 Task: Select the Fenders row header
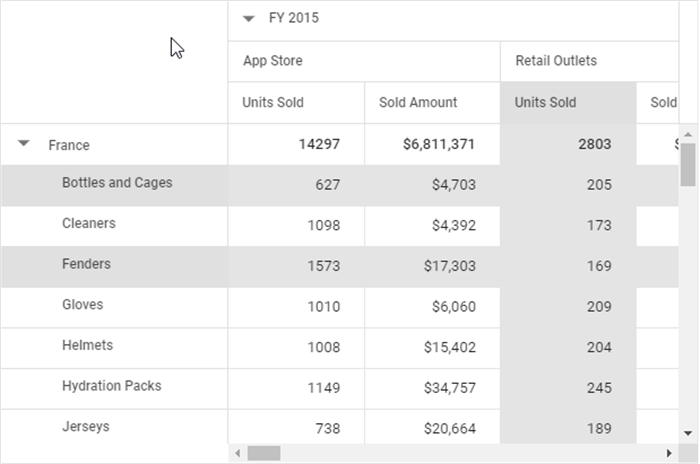pos(86,265)
